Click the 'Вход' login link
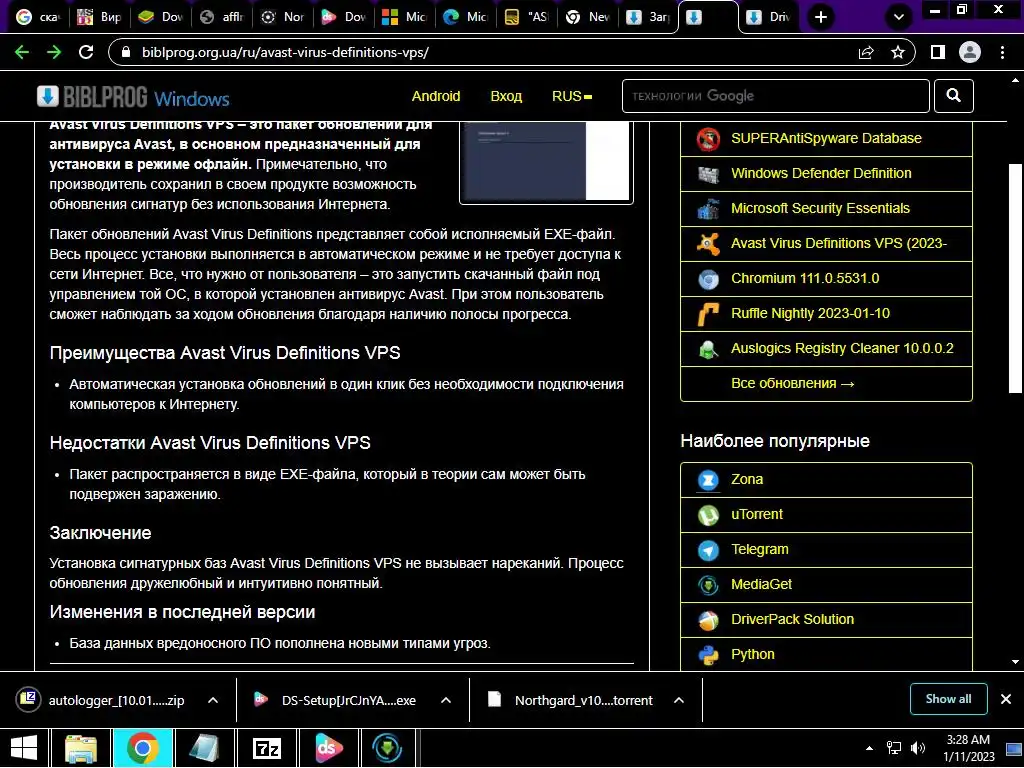Image resolution: width=1024 pixels, height=768 pixels. [x=506, y=96]
